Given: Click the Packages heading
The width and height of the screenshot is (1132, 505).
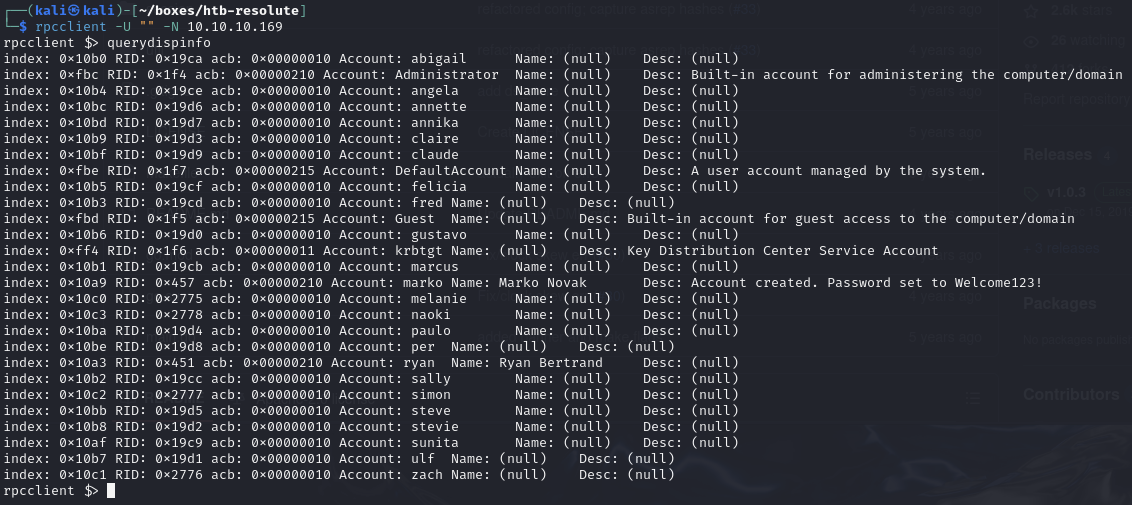Looking at the screenshot, I should (1059, 303).
